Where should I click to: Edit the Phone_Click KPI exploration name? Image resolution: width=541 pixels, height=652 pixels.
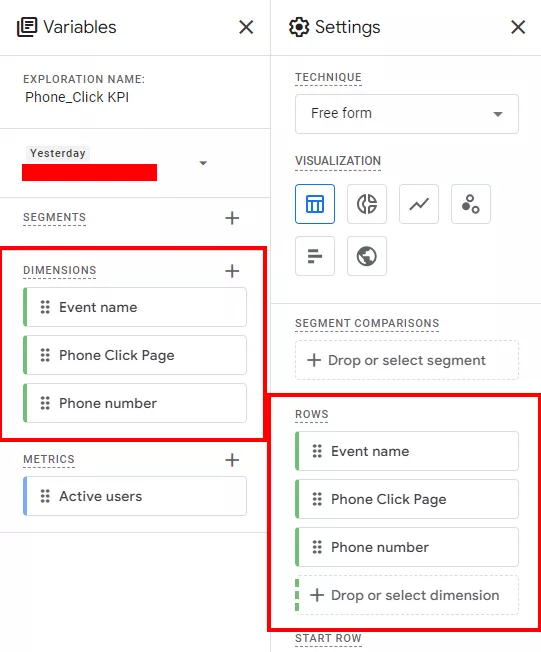(x=77, y=97)
